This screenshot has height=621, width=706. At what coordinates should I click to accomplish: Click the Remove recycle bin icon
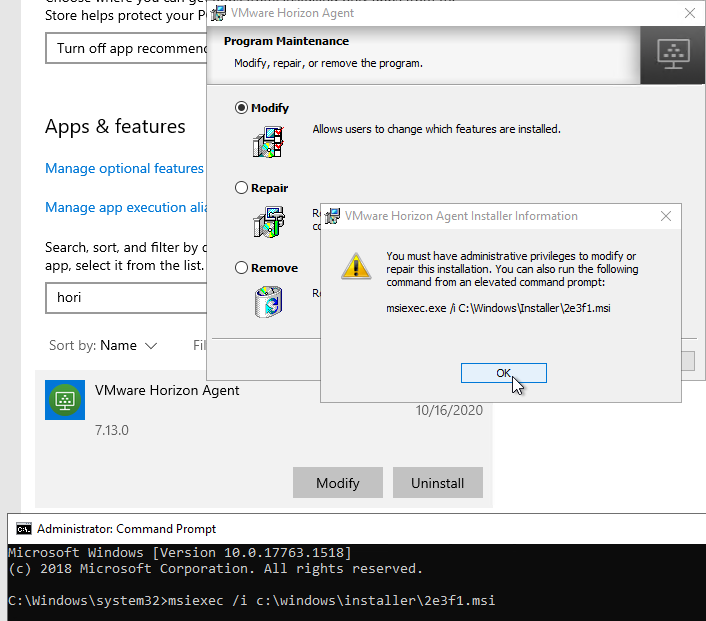(x=268, y=302)
